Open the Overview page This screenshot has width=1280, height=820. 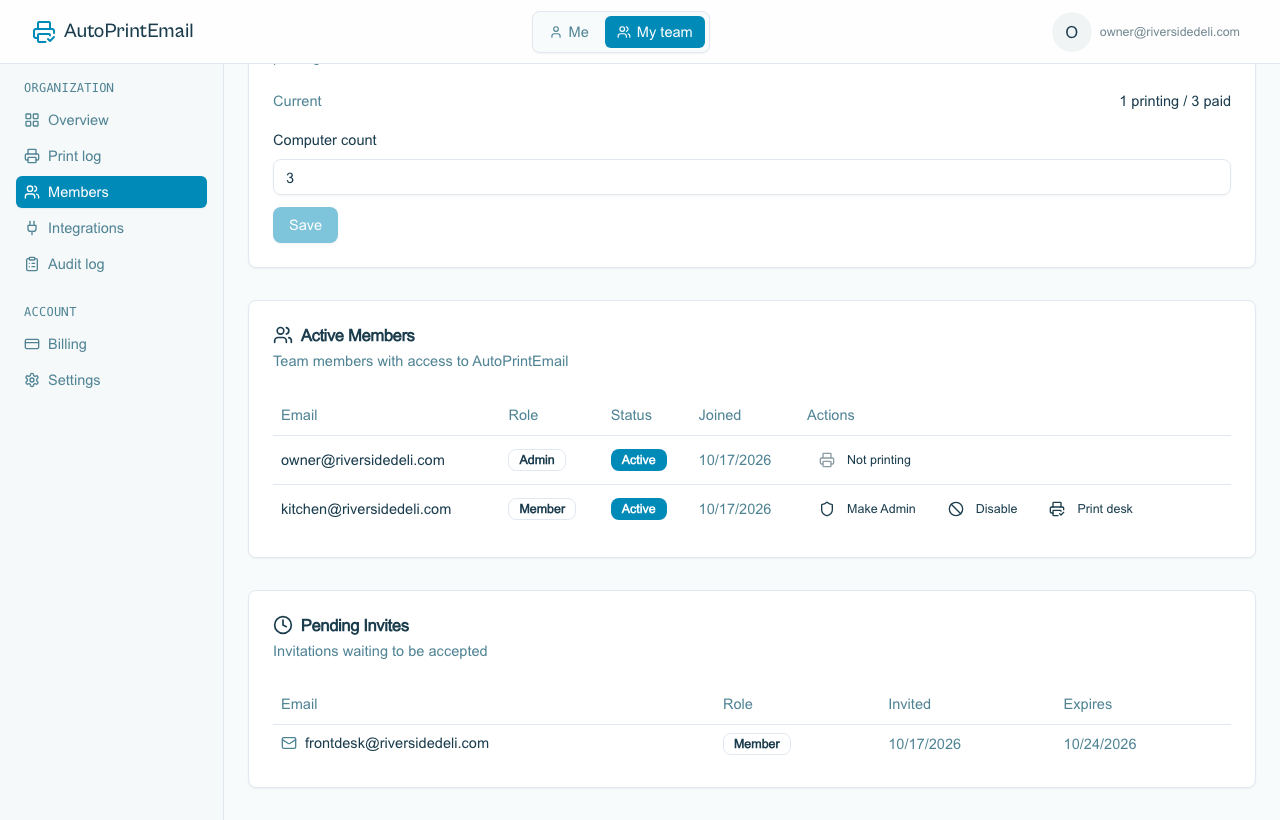coord(111,120)
